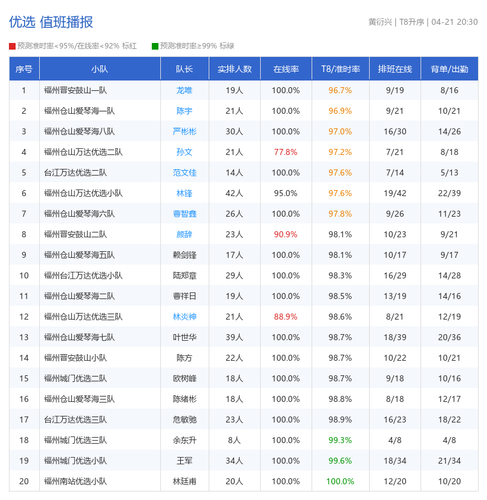Select team name 福州南站优选小队
487x500 pixels.
(x=75, y=481)
